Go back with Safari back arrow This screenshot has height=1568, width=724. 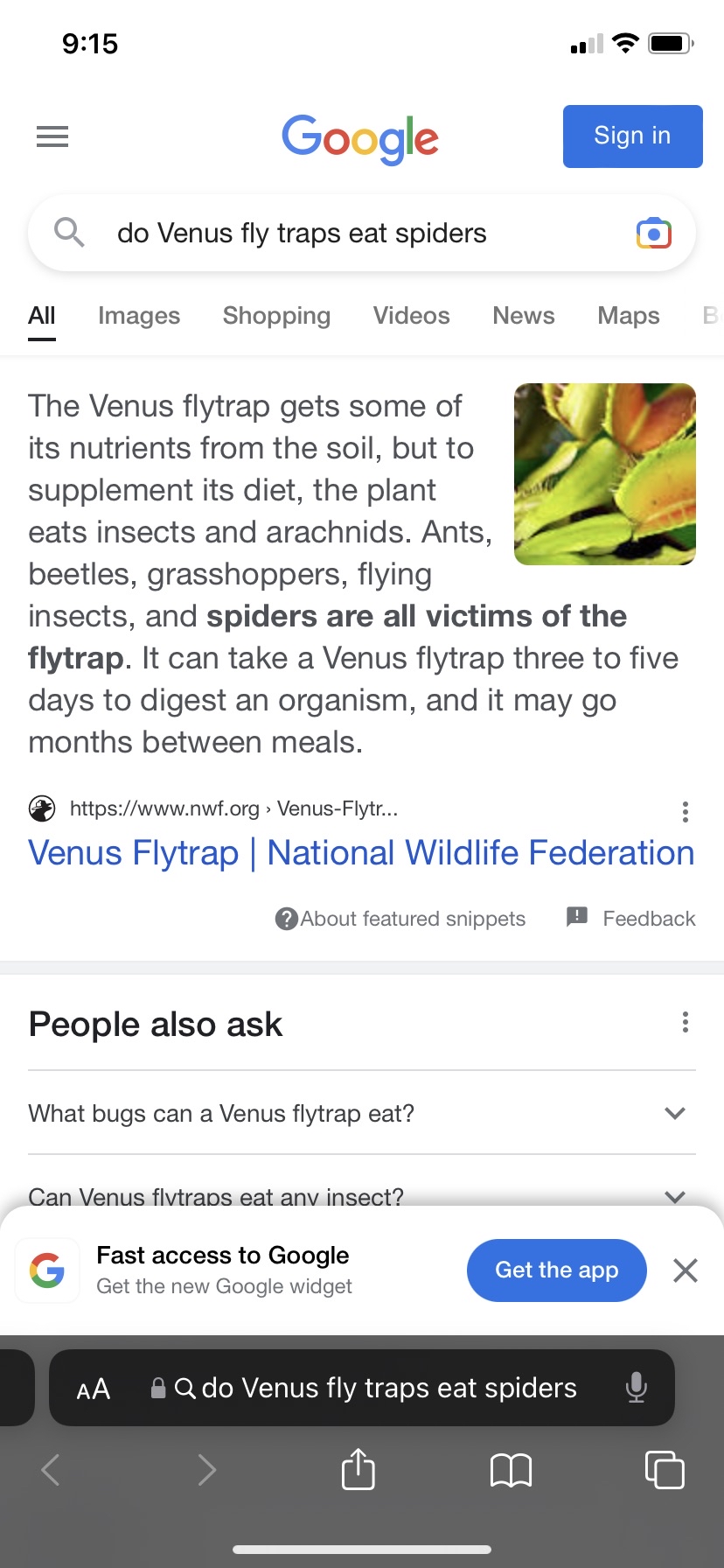coord(52,1469)
